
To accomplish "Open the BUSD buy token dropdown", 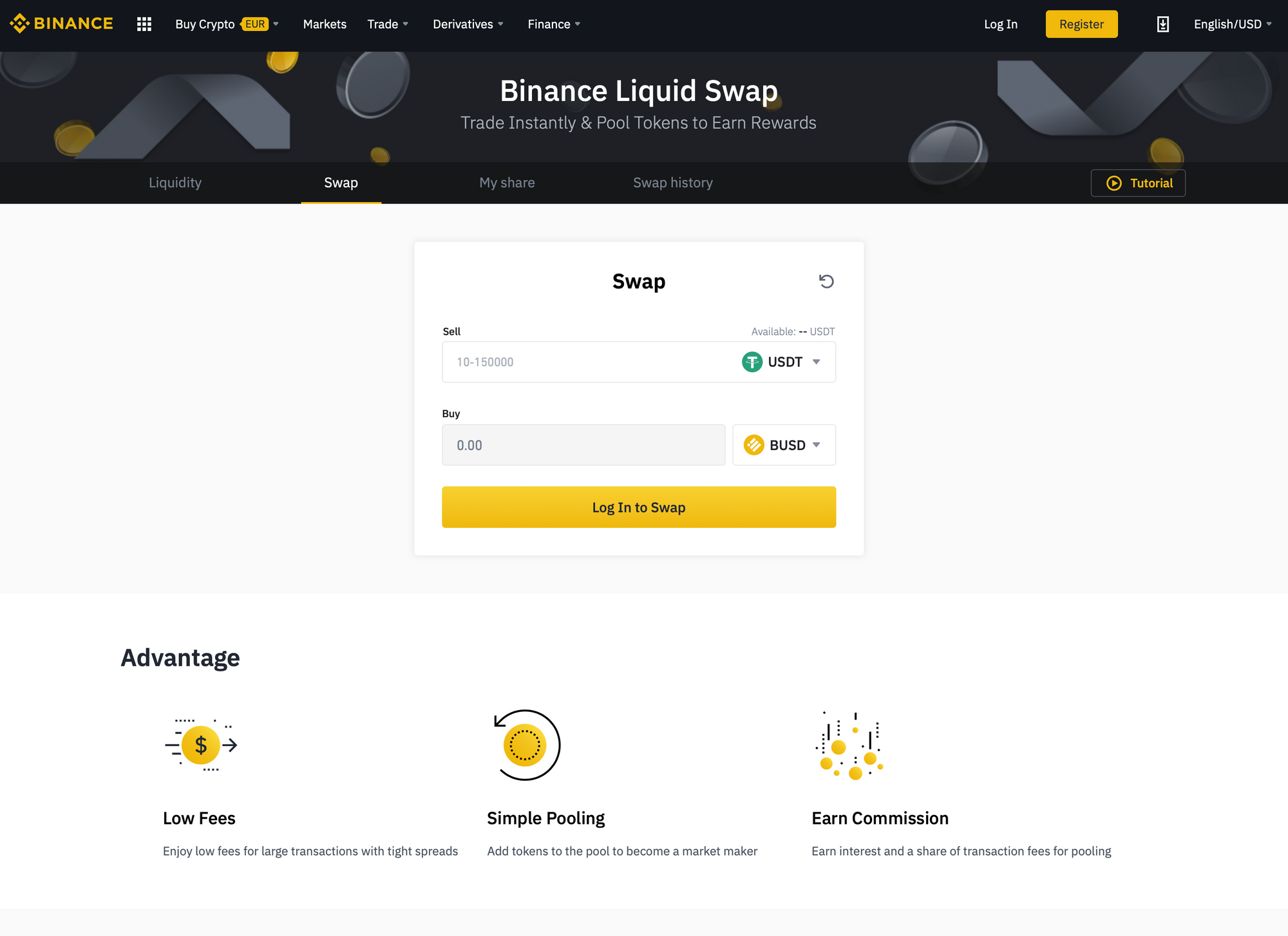I will pyautogui.click(x=784, y=445).
